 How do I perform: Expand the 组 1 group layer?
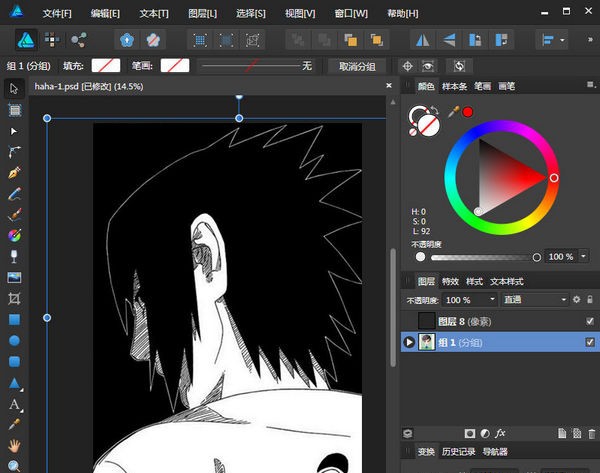click(x=409, y=342)
